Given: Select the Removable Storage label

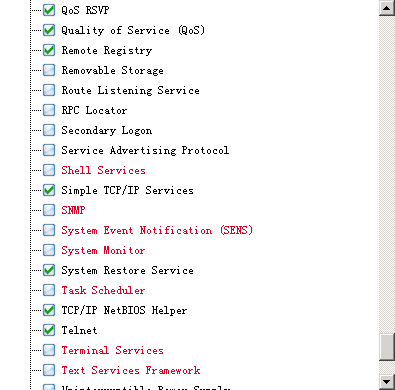Looking at the screenshot, I should 112,70.
